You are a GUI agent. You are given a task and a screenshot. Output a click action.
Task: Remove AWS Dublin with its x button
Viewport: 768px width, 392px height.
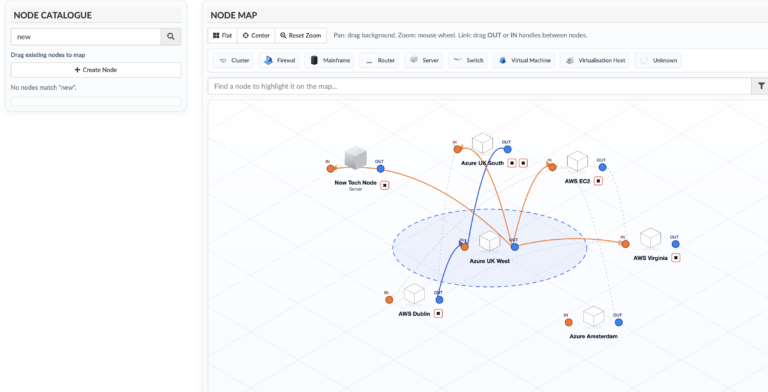point(438,313)
